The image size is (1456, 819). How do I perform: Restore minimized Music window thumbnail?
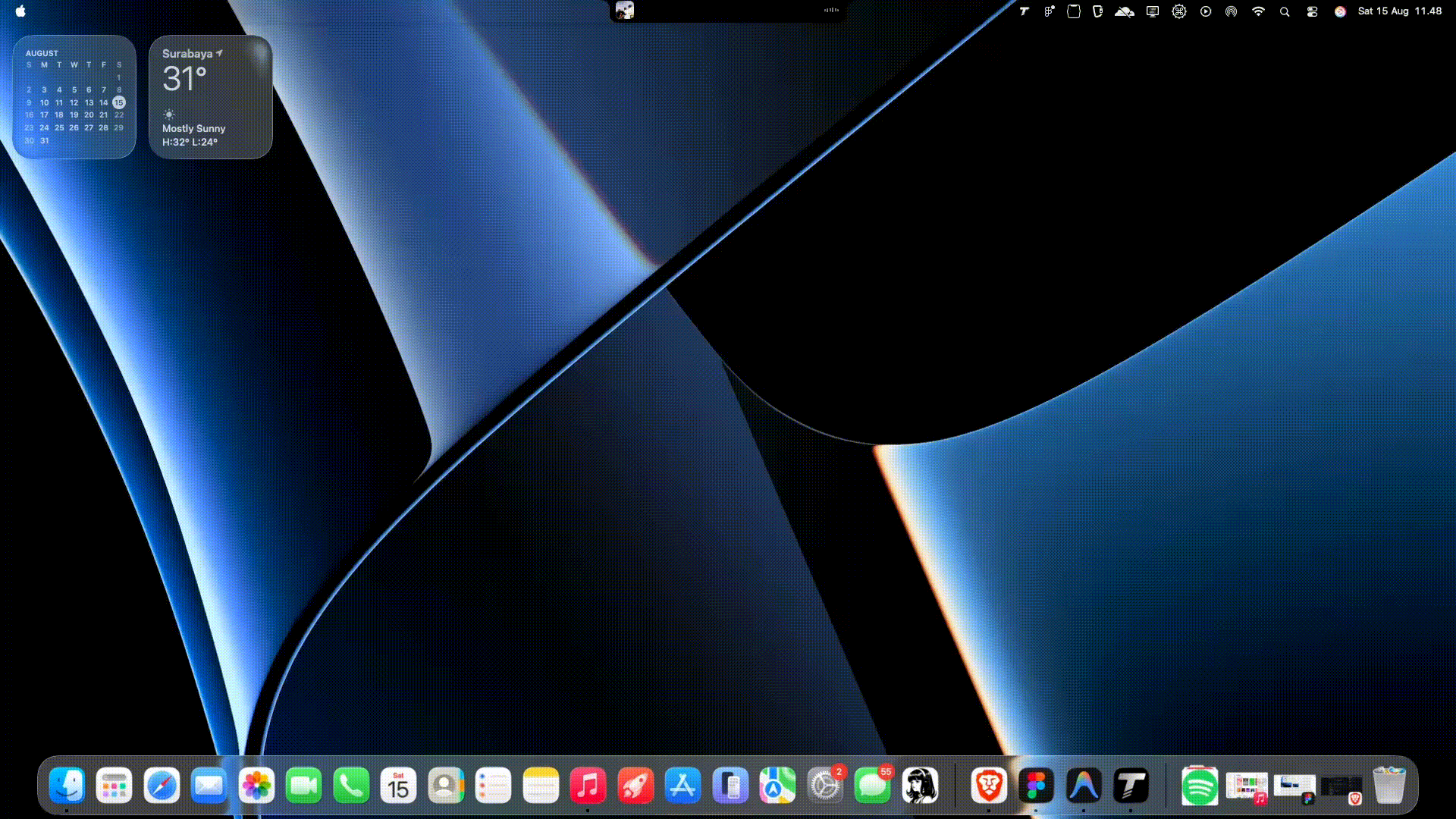[1247, 787]
